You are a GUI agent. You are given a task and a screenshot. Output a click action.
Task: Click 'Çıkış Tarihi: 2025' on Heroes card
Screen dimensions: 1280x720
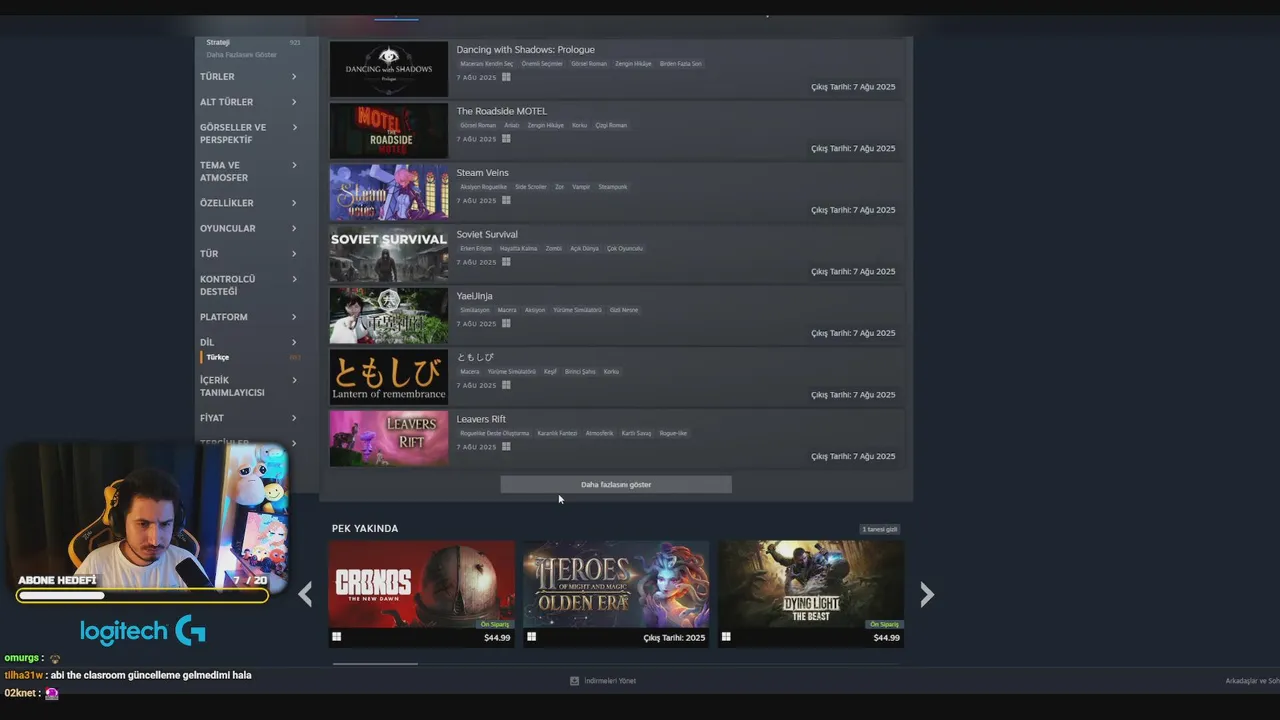pyautogui.click(x=674, y=638)
